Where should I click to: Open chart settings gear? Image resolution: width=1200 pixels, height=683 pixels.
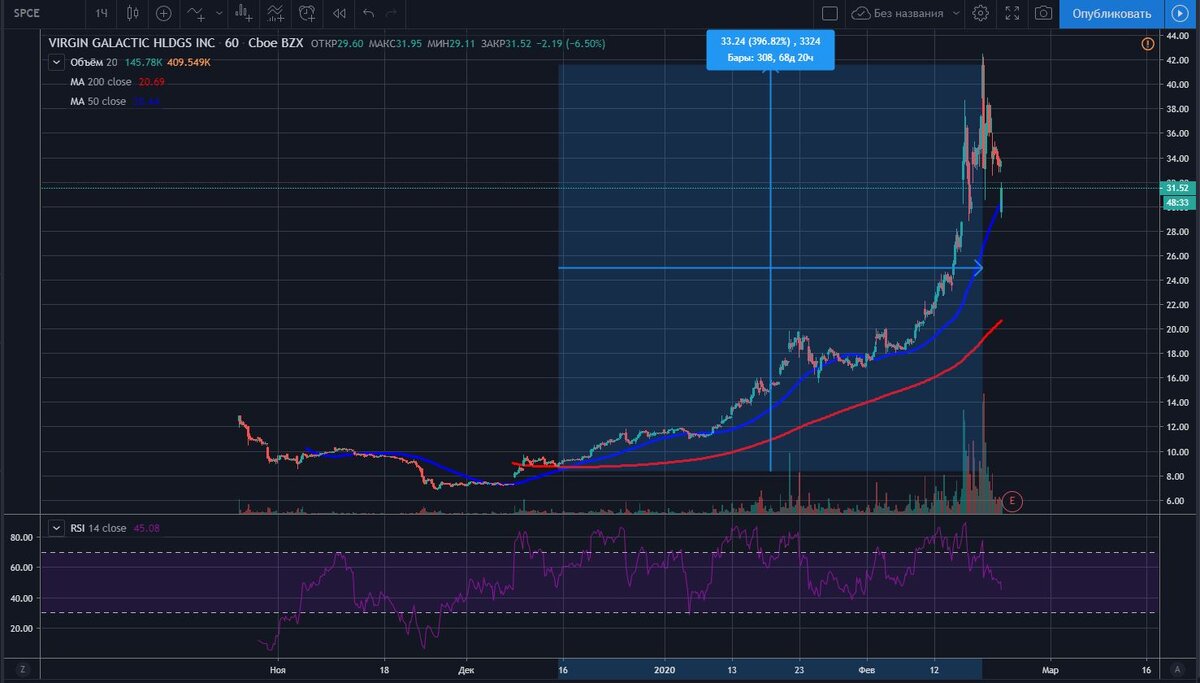click(x=981, y=14)
